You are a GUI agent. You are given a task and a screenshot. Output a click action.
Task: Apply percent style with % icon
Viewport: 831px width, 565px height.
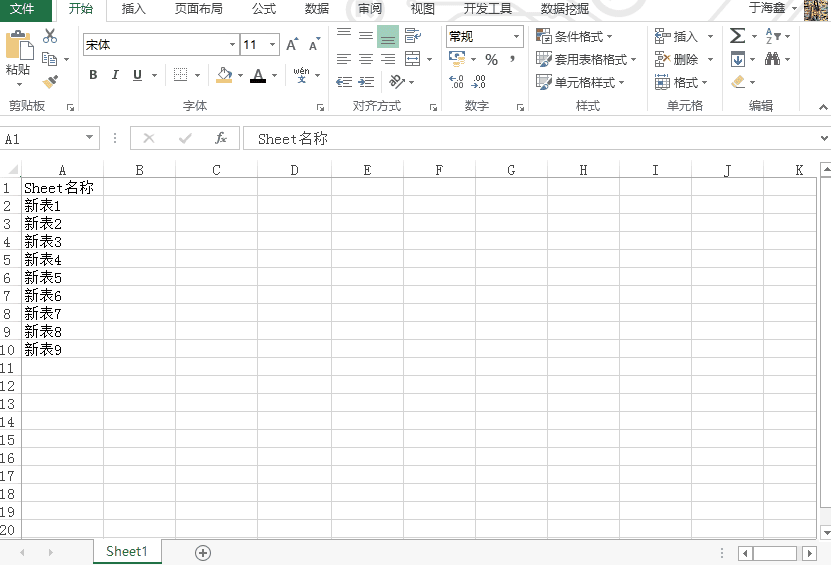click(491, 59)
